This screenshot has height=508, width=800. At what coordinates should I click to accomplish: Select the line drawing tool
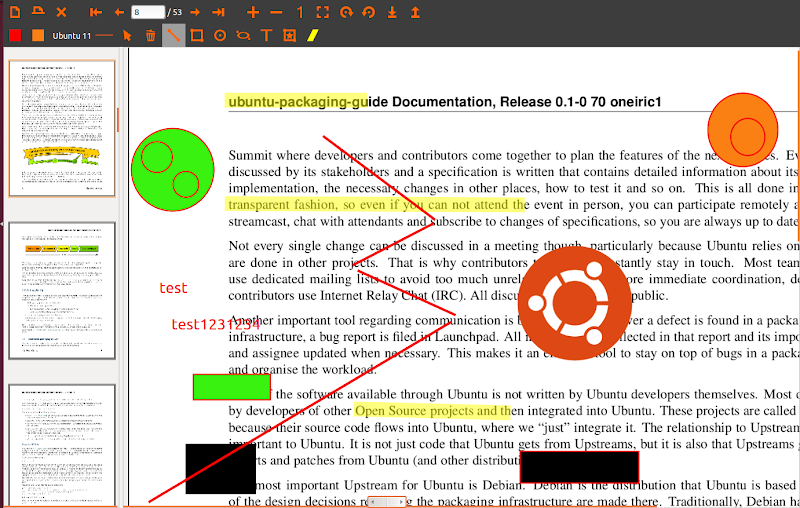(173, 35)
